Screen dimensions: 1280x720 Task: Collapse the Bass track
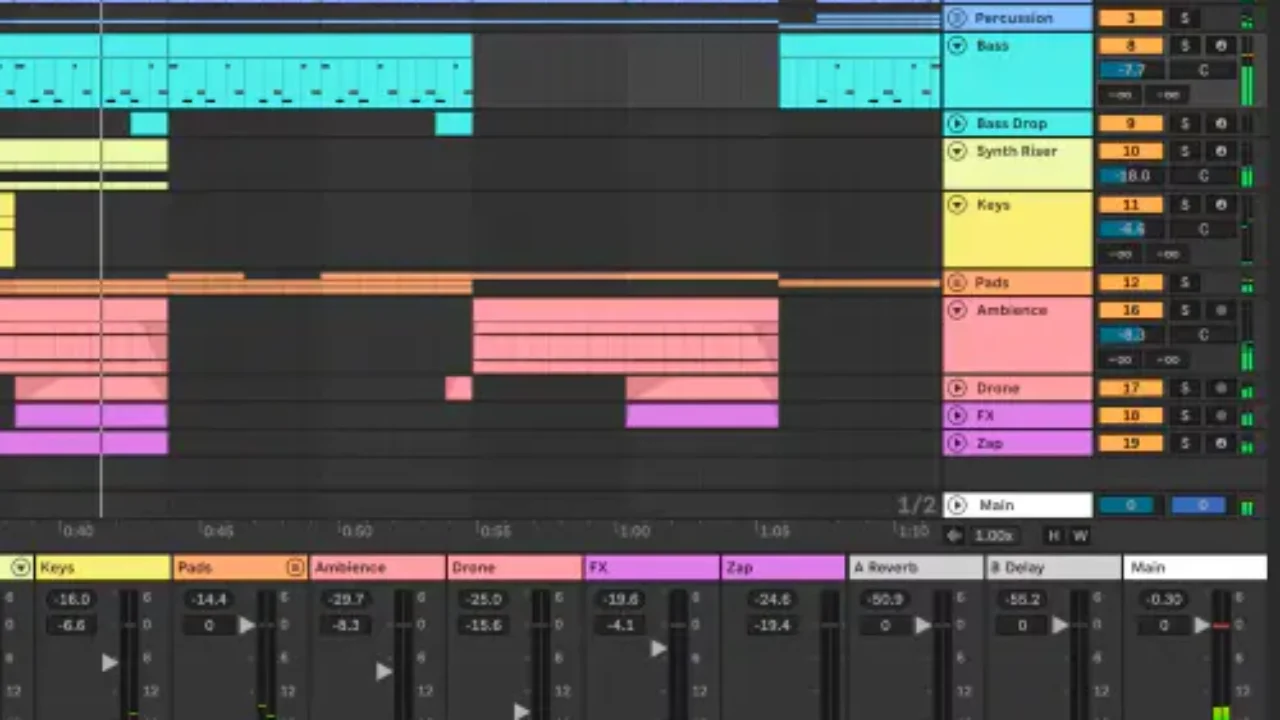coord(957,46)
